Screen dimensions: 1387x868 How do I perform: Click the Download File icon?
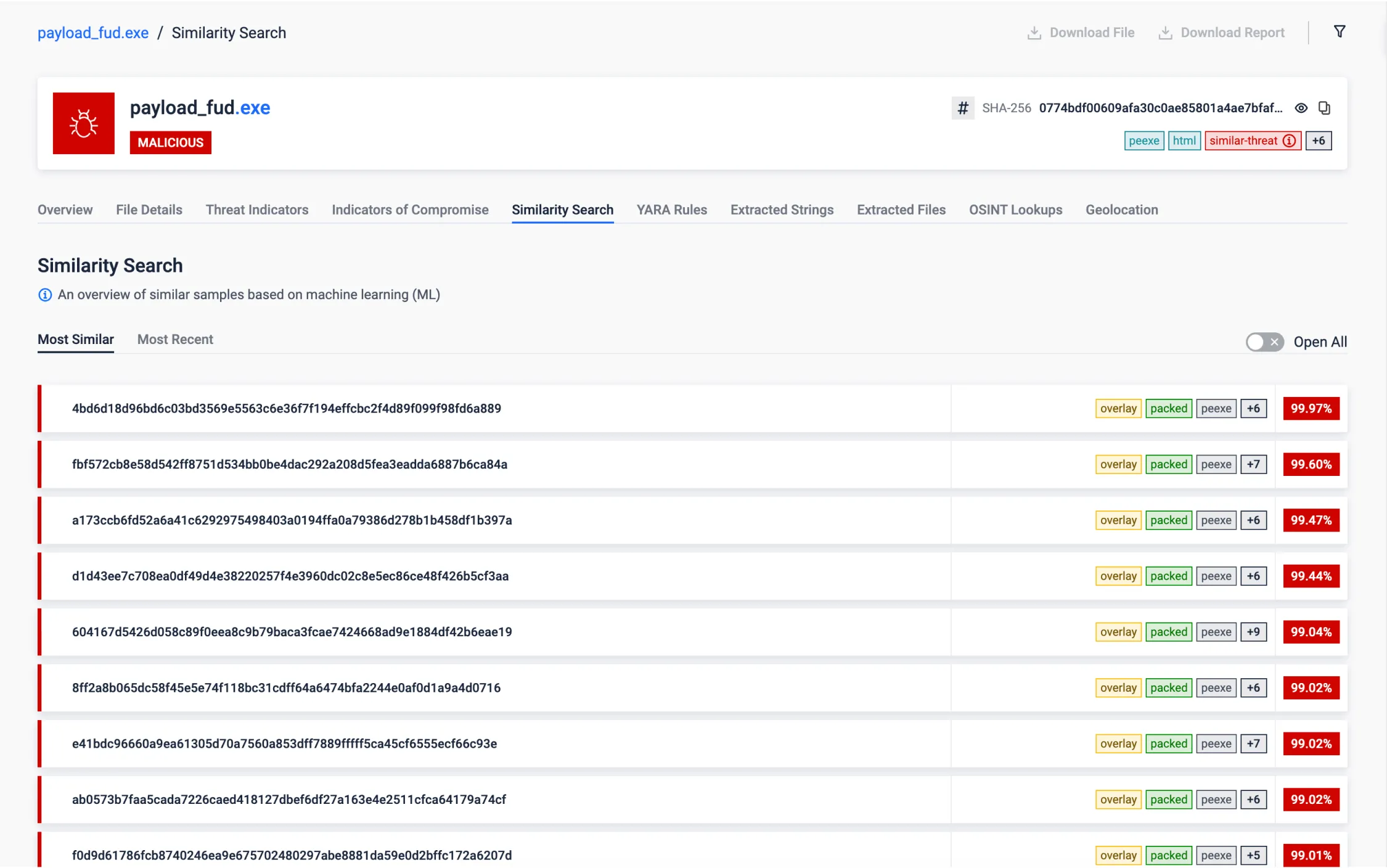(1034, 33)
